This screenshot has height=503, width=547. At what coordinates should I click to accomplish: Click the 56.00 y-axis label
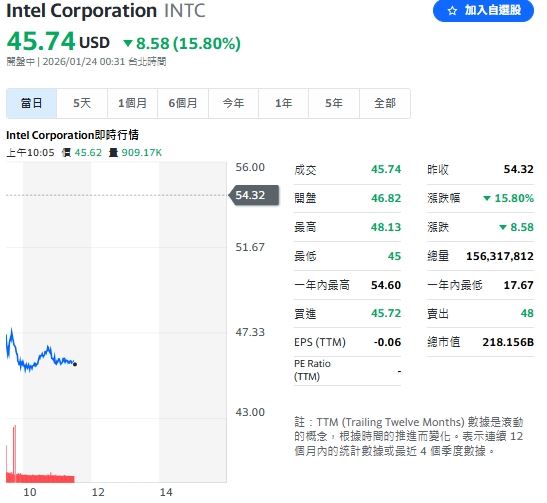tap(250, 167)
